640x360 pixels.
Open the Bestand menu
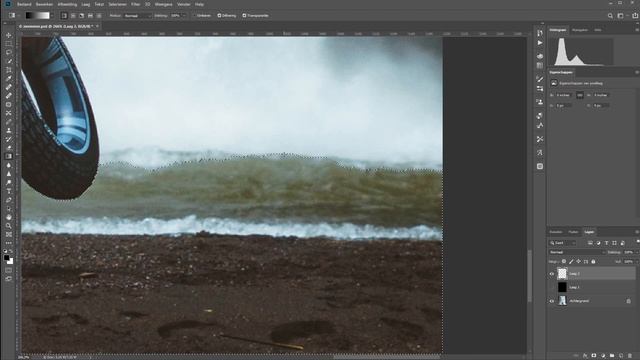tap(24, 4)
